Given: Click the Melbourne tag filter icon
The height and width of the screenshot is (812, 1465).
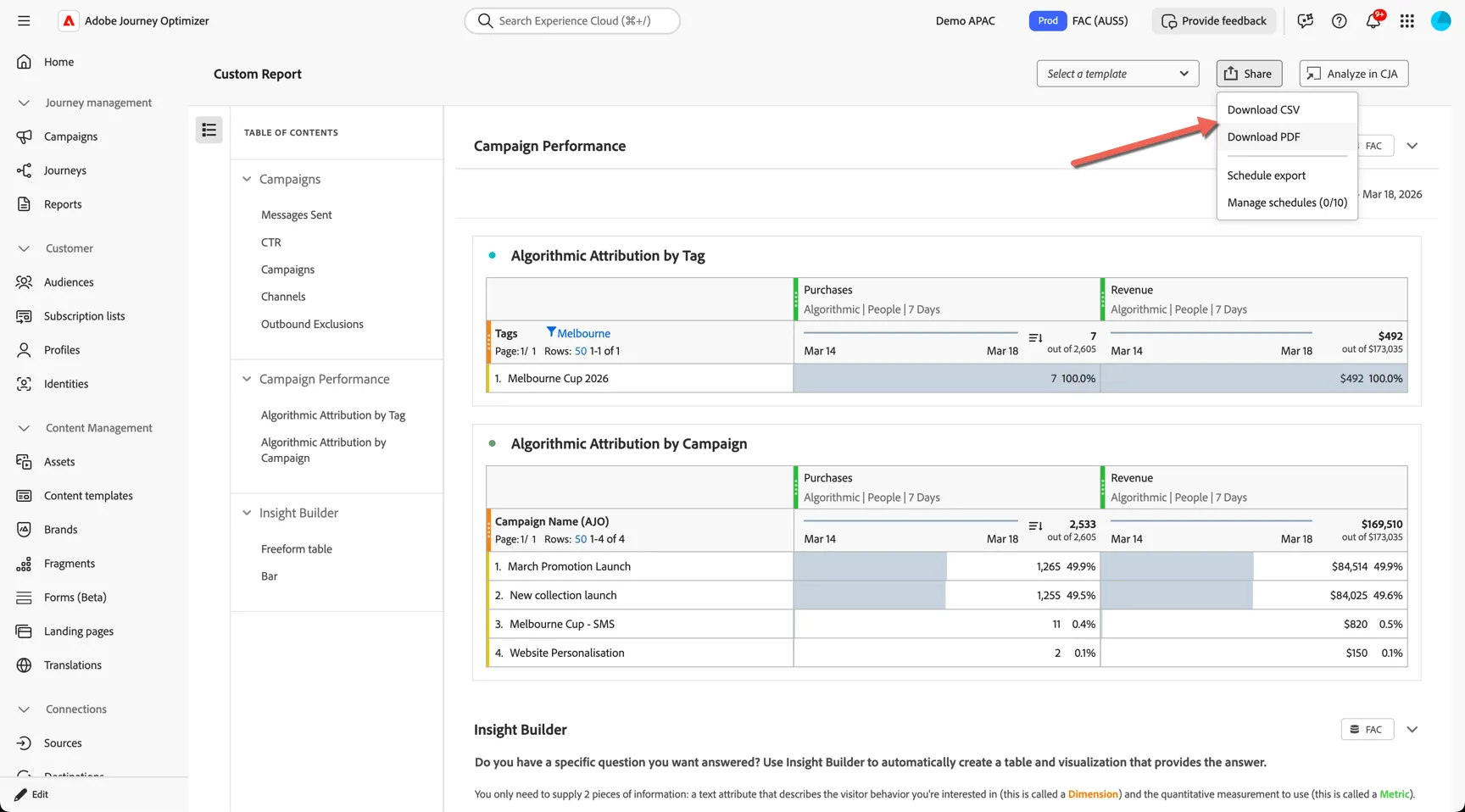Looking at the screenshot, I should coord(551,332).
